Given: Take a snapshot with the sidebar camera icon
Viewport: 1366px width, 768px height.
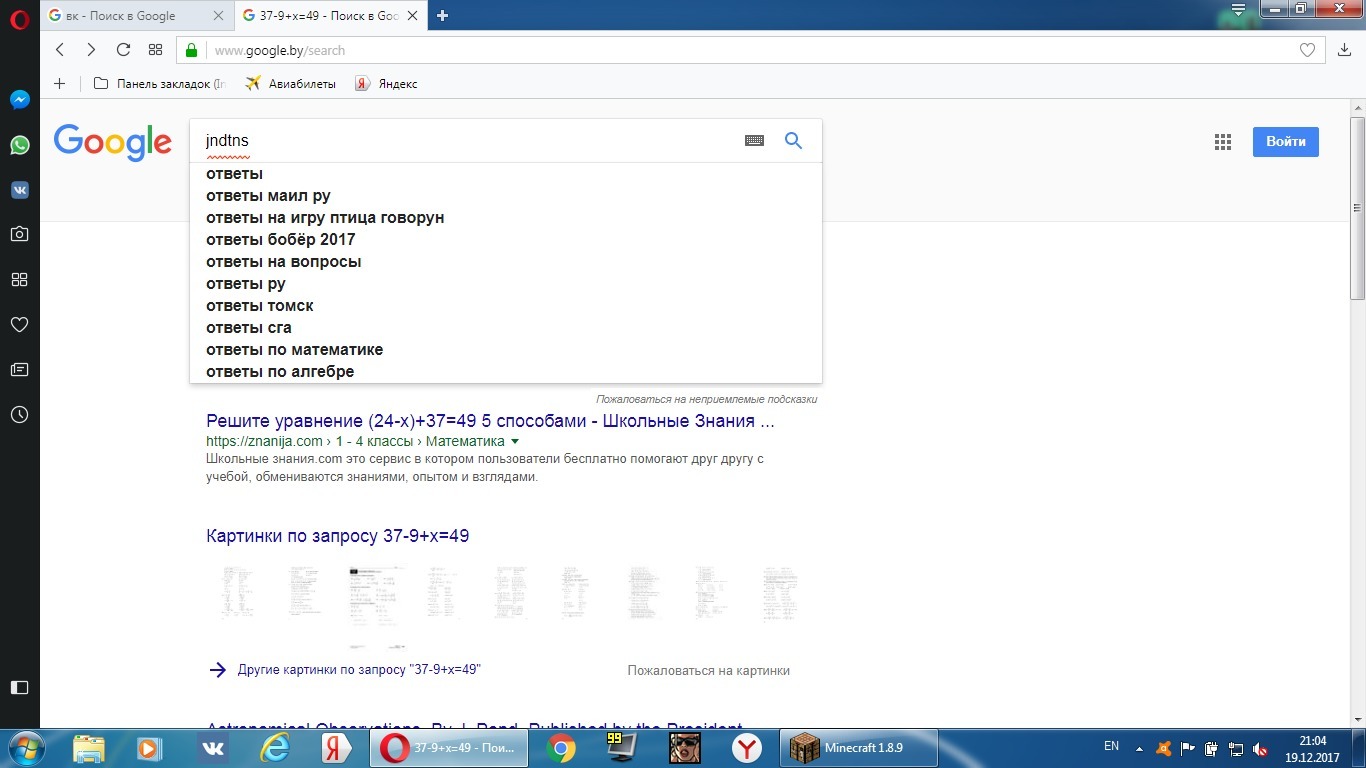Looking at the screenshot, I should point(19,234).
